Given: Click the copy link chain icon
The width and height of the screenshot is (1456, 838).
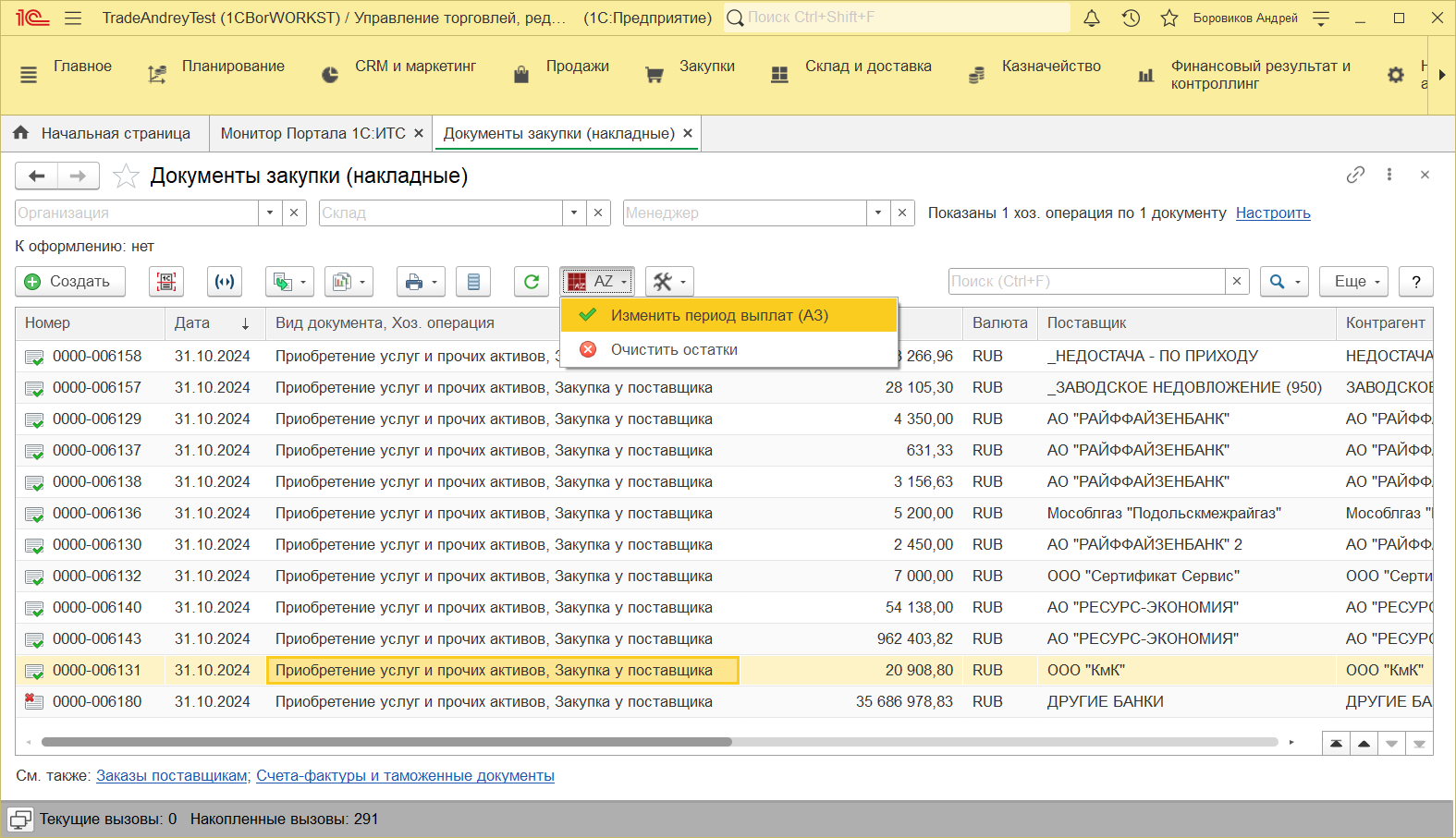Looking at the screenshot, I should (1355, 175).
